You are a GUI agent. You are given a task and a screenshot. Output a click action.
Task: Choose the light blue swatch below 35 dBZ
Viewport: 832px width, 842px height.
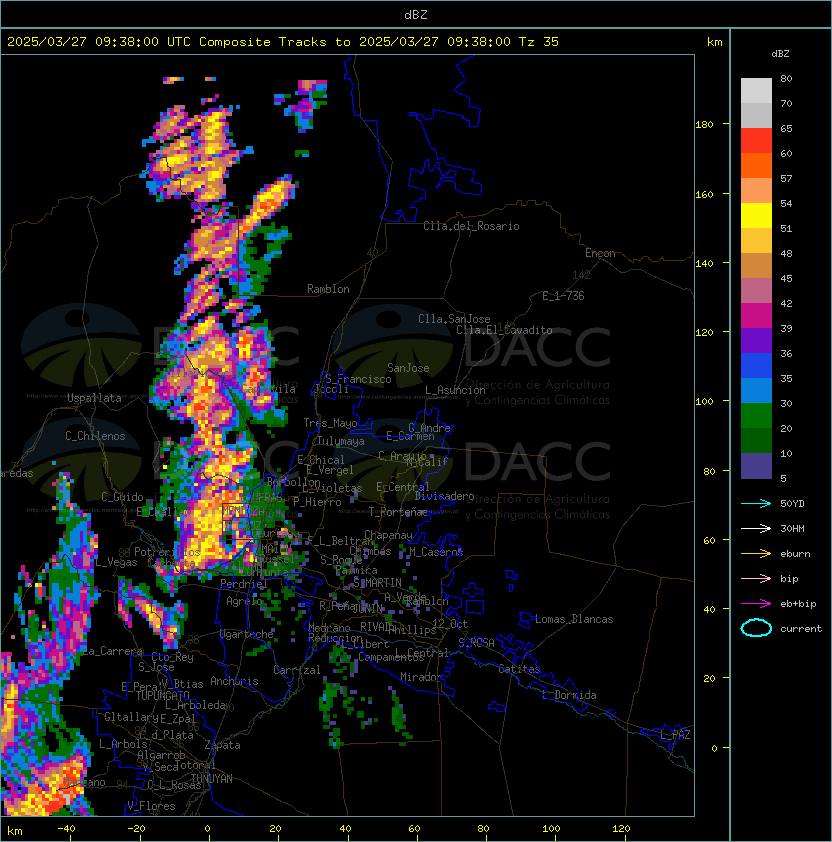[756, 391]
